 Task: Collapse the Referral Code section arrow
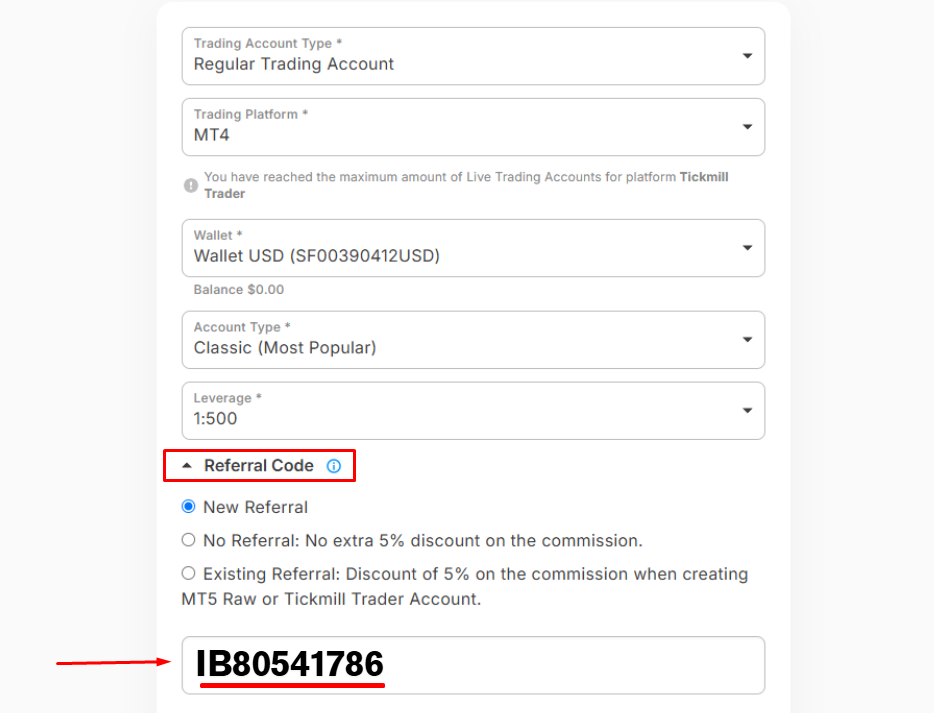pyautogui.click(x=186, y=466)
